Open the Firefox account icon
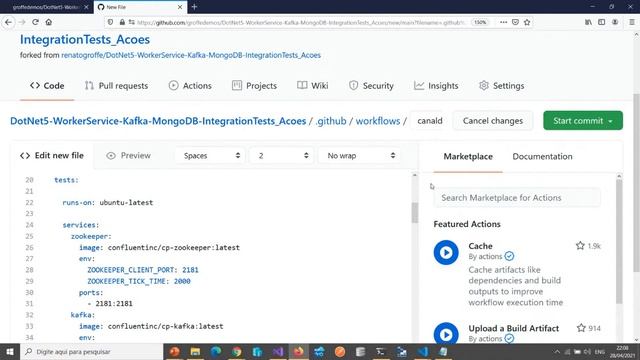Image resolution: width=640 pixels, height=360 pixels. click(615, 22)
